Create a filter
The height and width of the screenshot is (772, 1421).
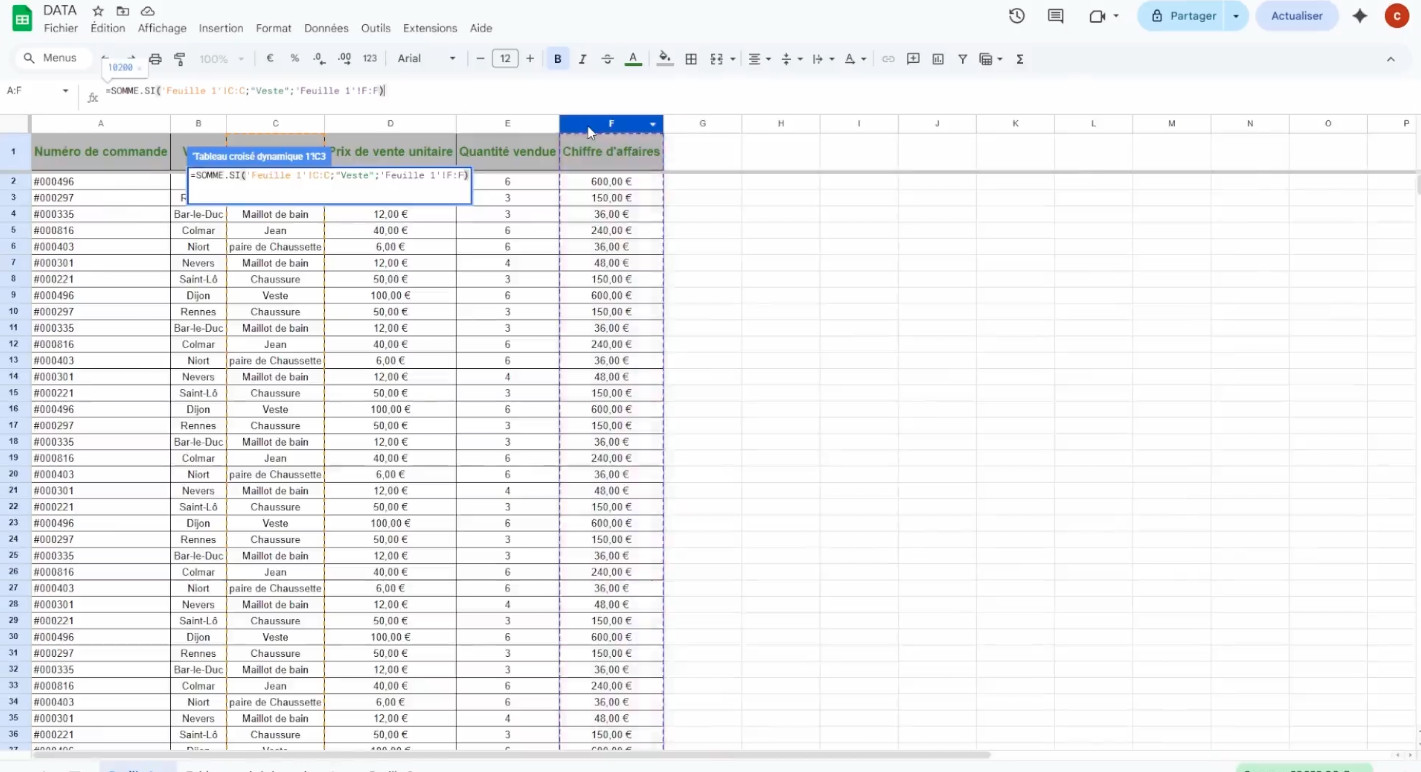pos(963,59)
